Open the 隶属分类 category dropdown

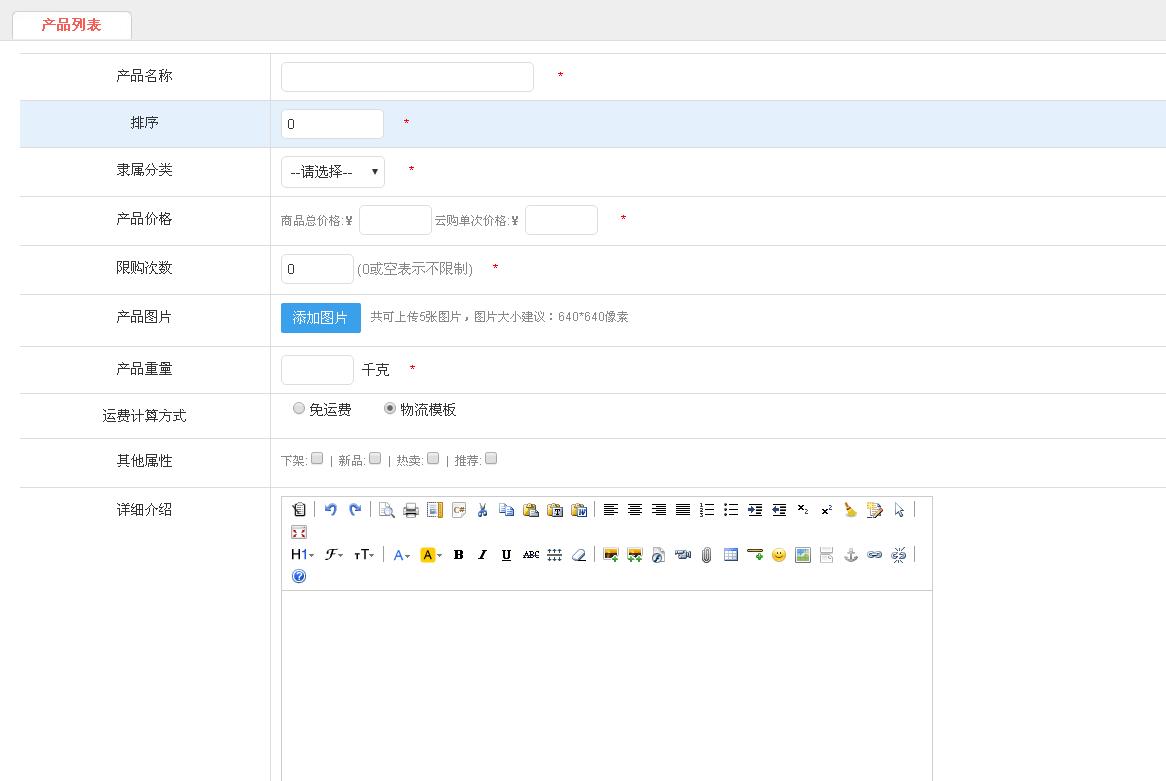click(x=332, y=172)
